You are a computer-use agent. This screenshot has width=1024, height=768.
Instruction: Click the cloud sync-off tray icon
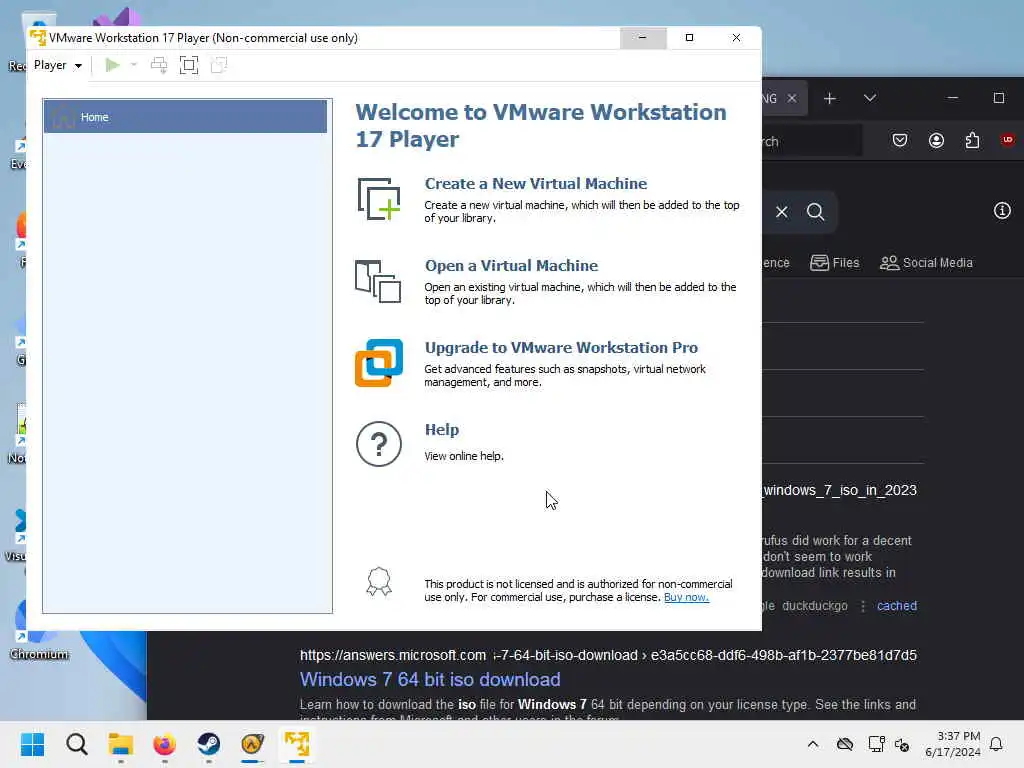point(845,744)
